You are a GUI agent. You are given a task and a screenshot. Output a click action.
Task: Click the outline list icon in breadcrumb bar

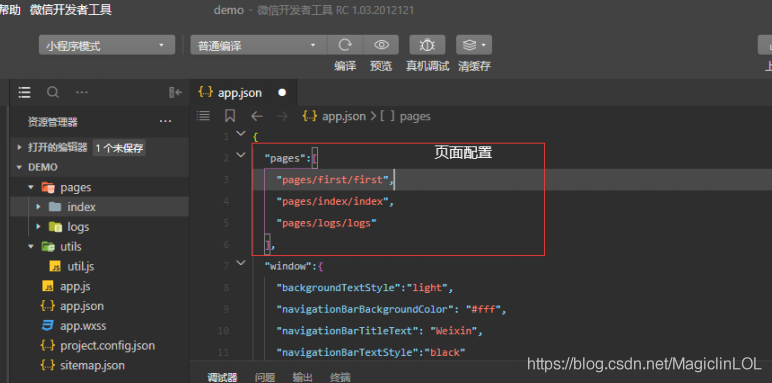point(203,116)
